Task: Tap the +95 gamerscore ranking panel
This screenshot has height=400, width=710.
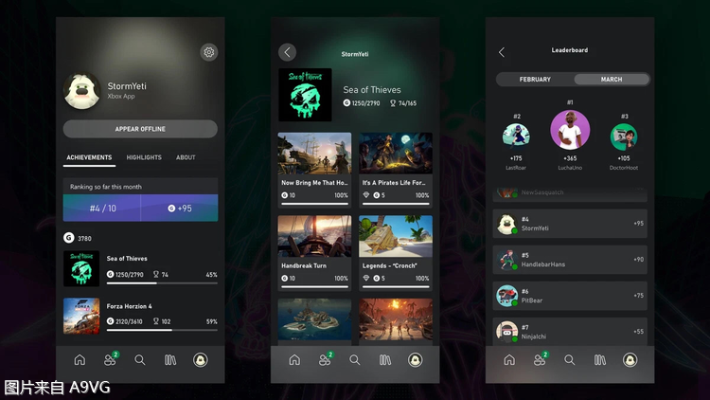Action: (179, 208)
